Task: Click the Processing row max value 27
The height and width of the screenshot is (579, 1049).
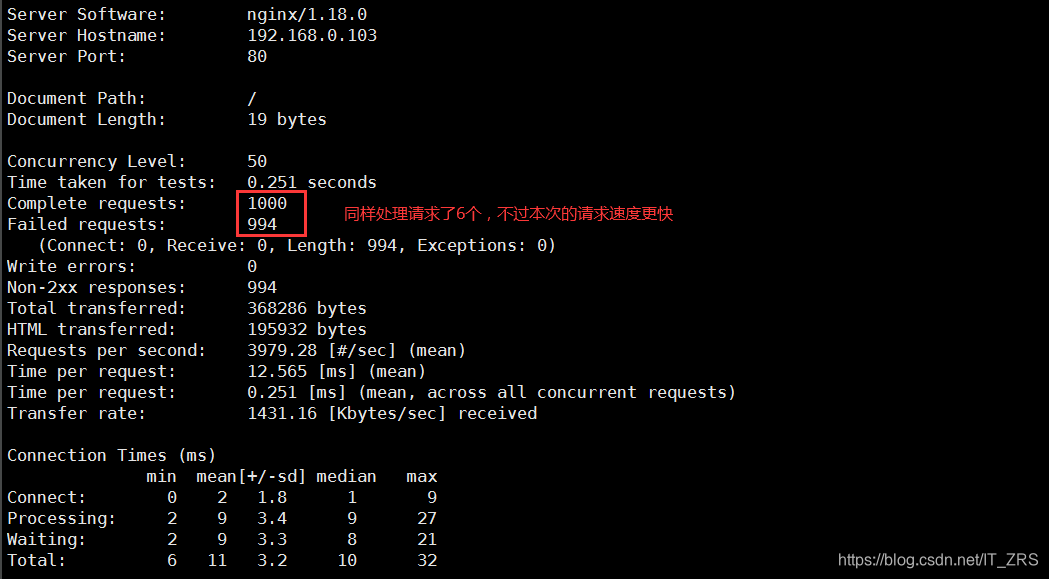Action: pos(427,518)
